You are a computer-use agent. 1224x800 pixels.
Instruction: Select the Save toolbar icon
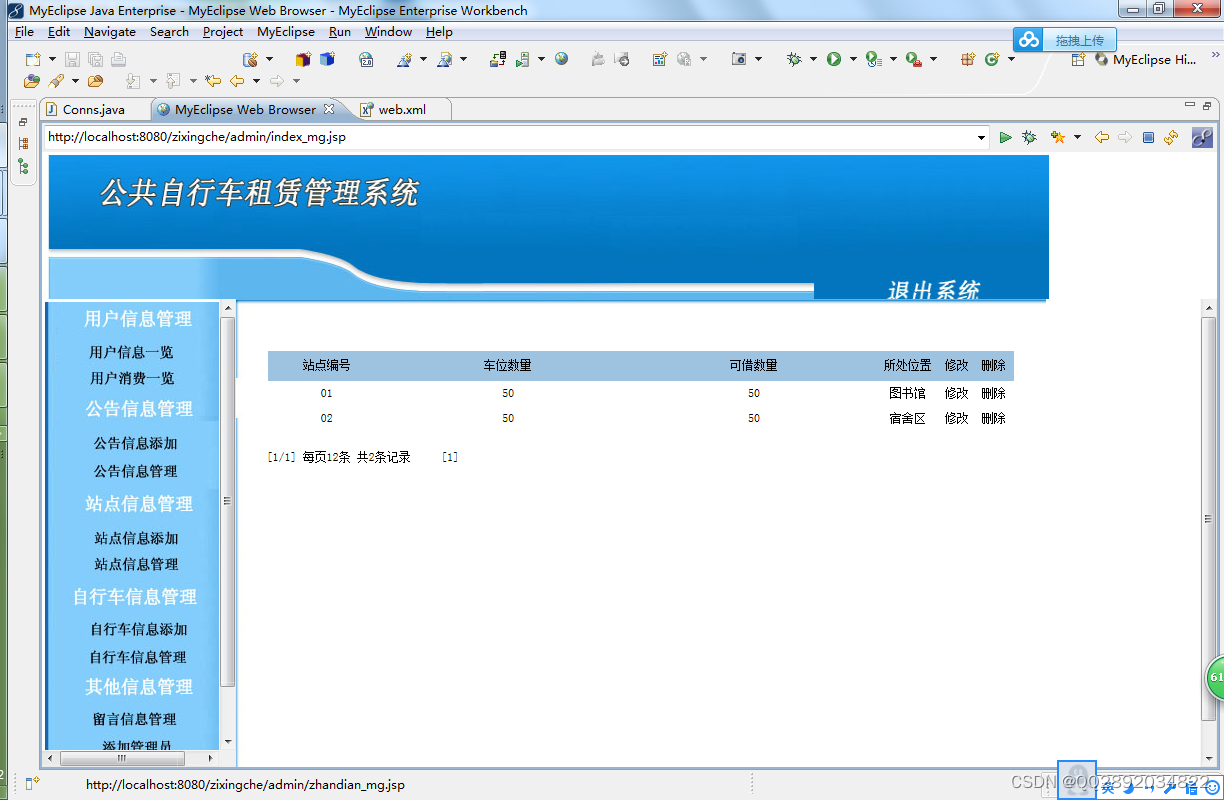(72, 58)
